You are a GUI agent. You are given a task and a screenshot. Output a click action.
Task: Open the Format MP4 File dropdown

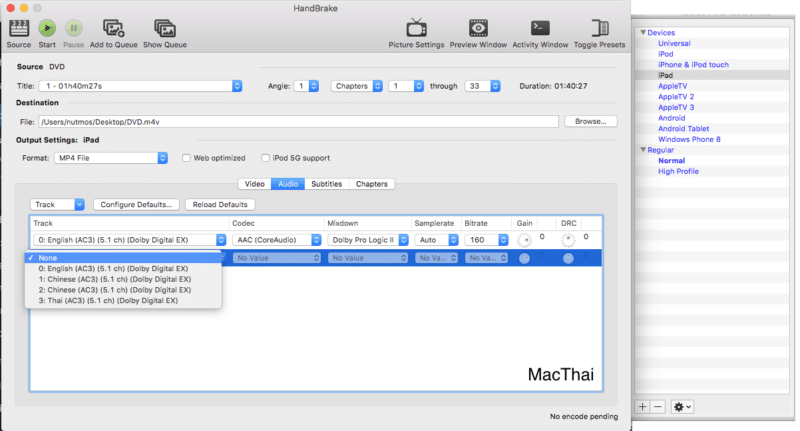pos(111,158)
